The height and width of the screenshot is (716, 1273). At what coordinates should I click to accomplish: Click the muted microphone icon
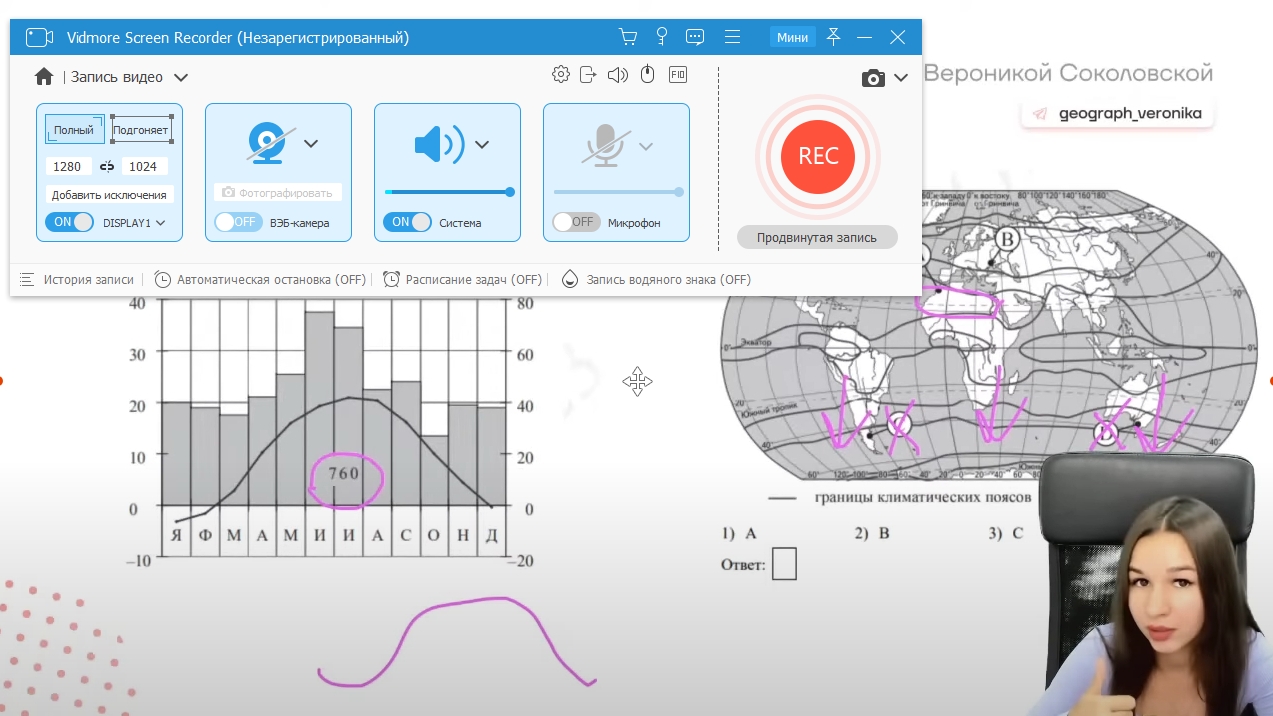[x=603, y=144]
